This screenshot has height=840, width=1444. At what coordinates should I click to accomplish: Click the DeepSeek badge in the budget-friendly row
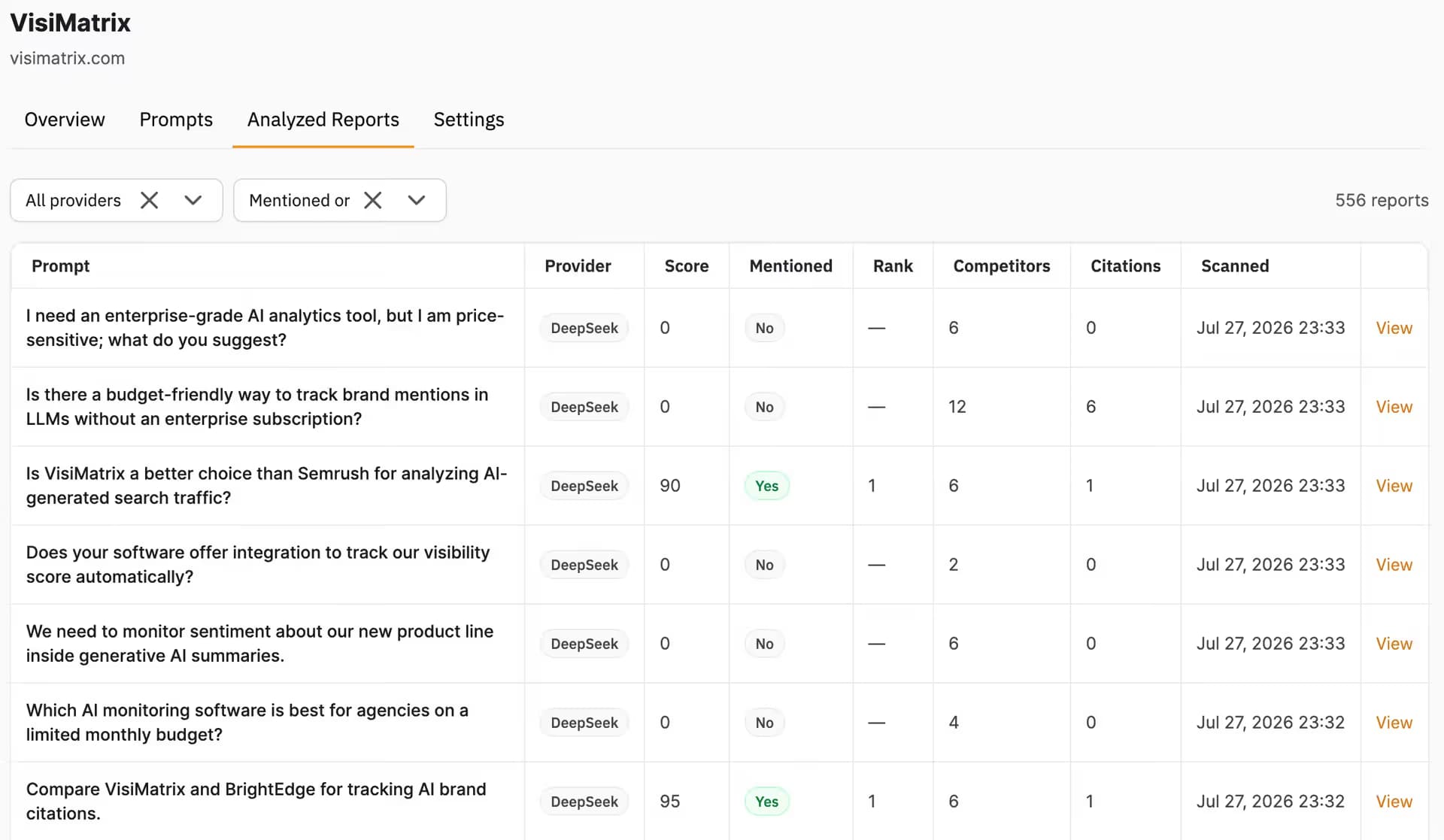point(584,407)
